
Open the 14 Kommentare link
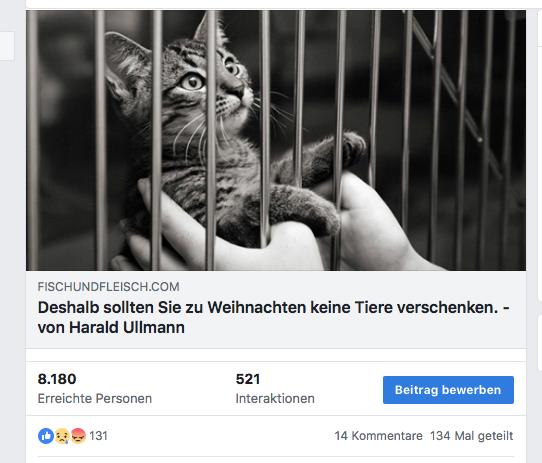379,436
